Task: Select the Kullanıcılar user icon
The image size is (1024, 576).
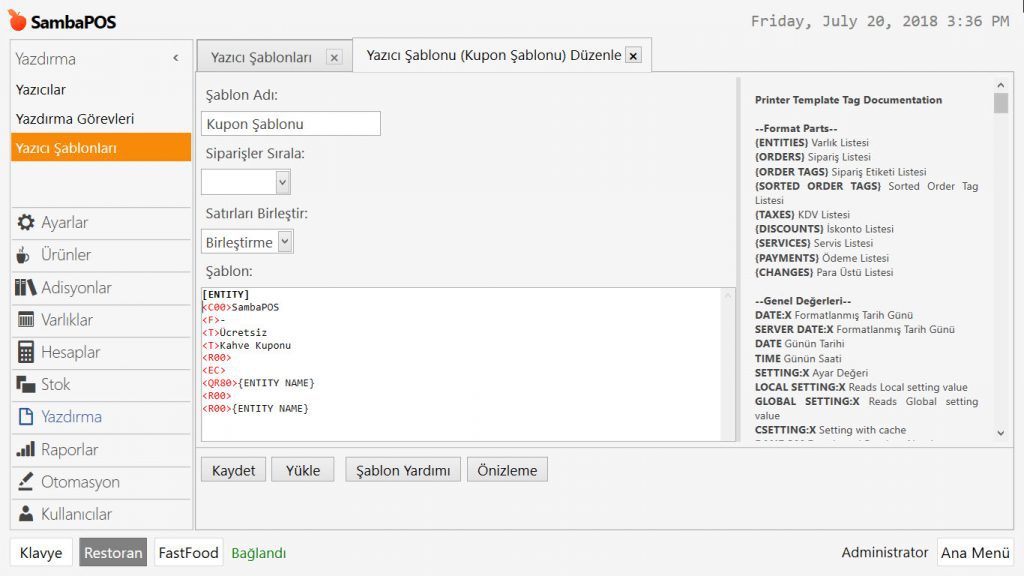Action: tap(26, 514)
